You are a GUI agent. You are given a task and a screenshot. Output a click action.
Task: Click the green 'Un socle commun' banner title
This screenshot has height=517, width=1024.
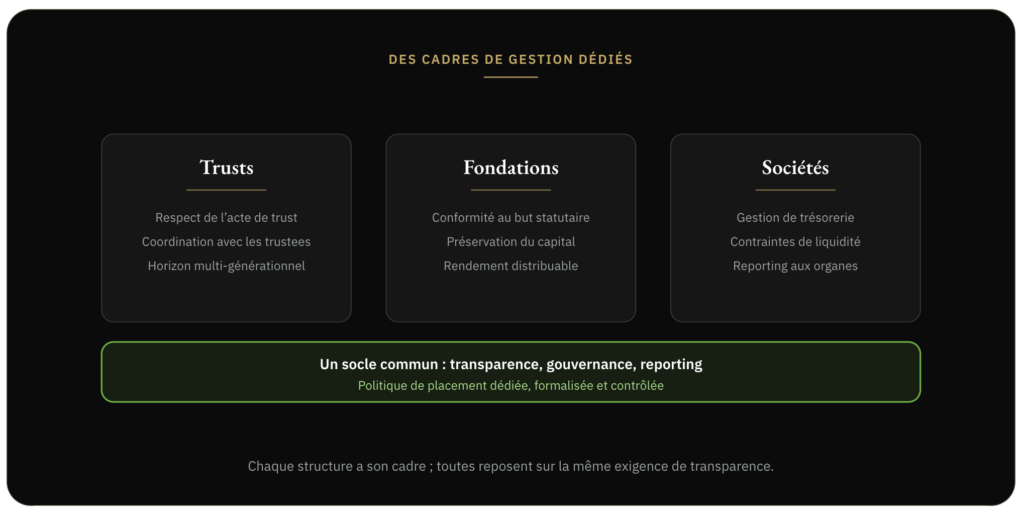[511, 364]
